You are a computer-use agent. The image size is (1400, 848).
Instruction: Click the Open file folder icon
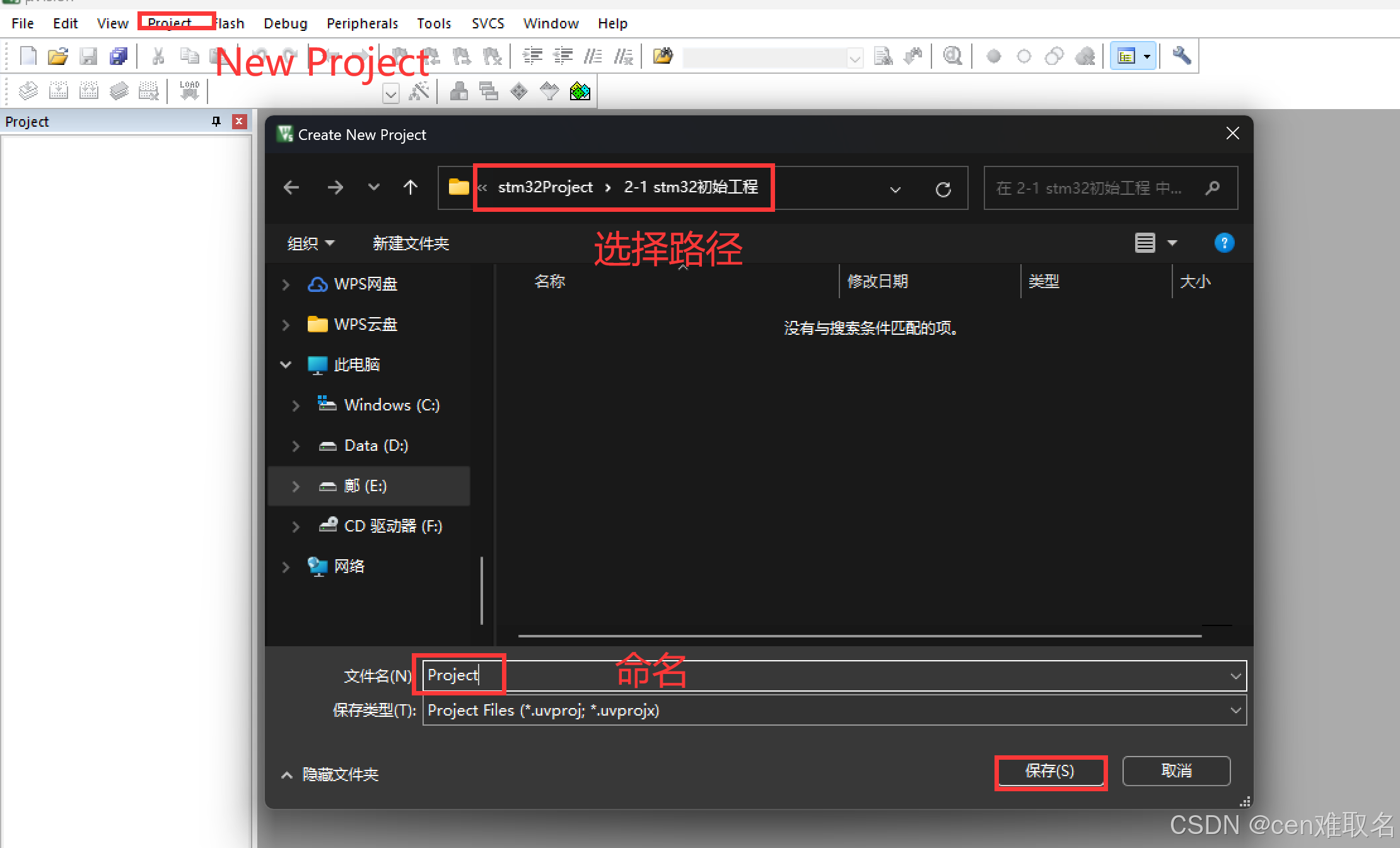click(57, 57)
